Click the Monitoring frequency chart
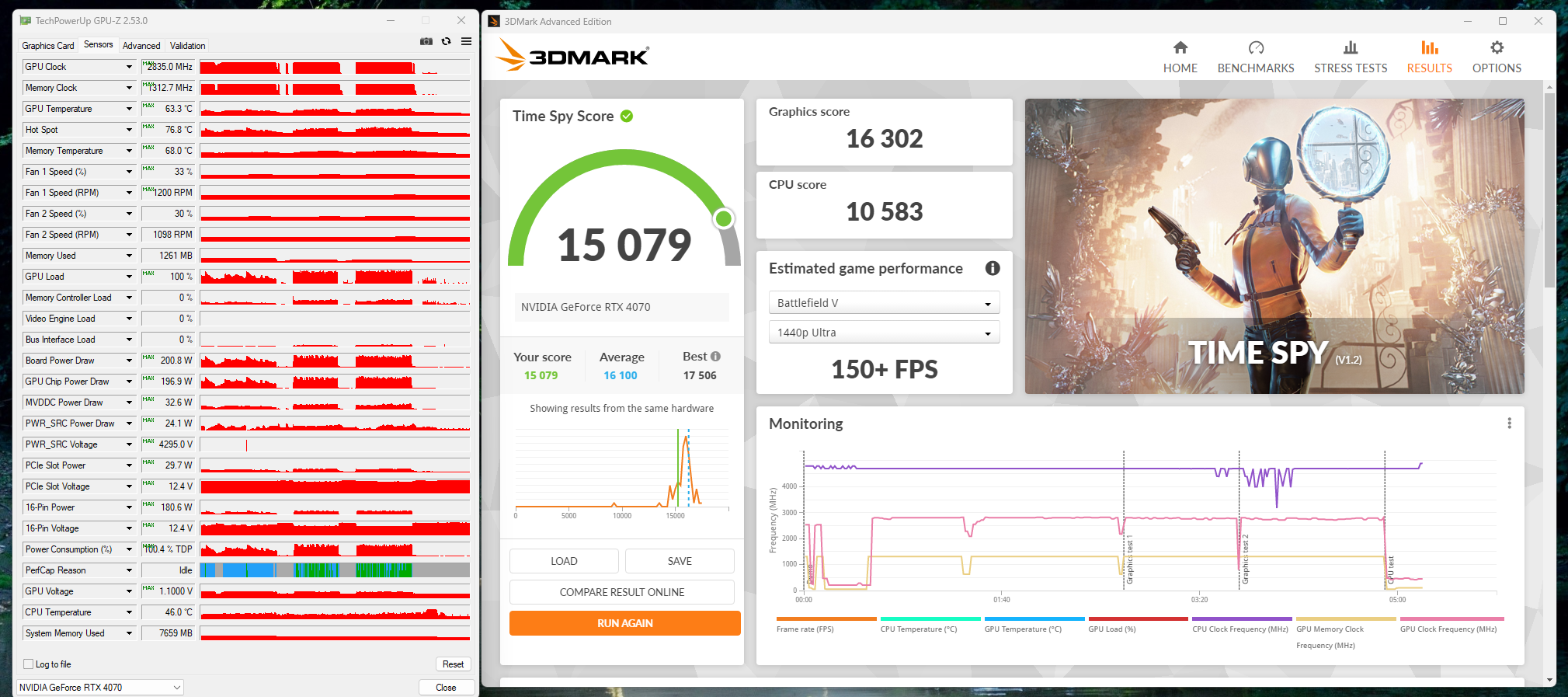The height and width of the screenshot is (697, 1568). pyautogui.click(x=1149, y=522)
